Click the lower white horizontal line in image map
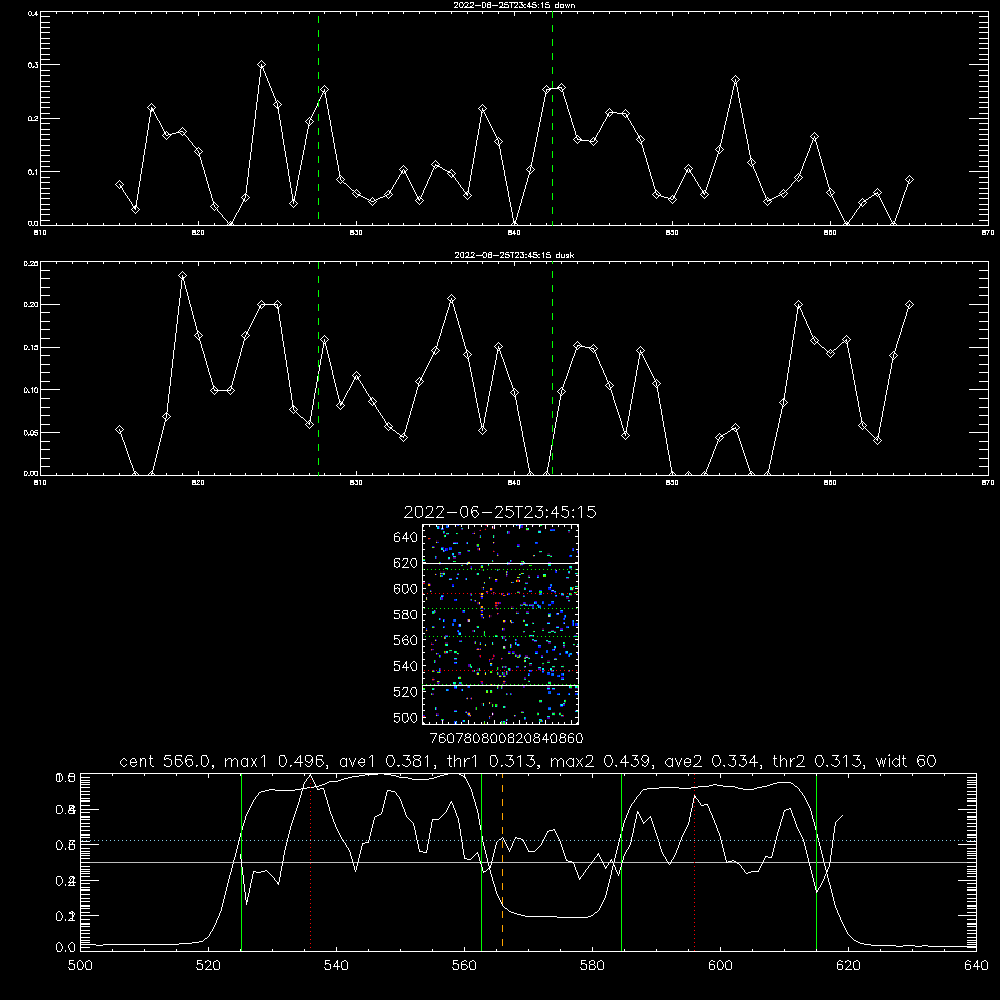Screen dimensions: 1000x1000 click(x=501, y=686)
